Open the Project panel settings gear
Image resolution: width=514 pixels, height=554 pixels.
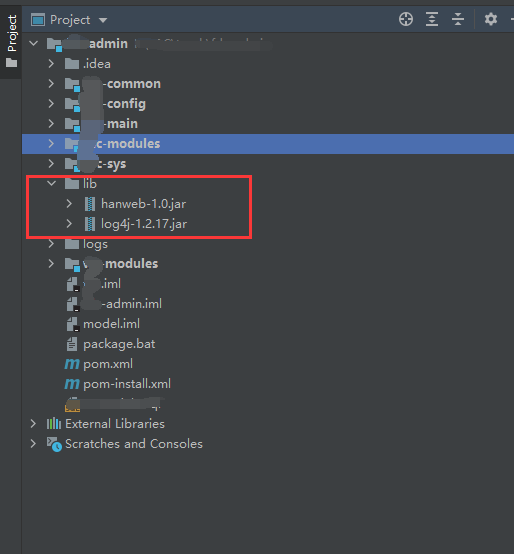(491, 19)
